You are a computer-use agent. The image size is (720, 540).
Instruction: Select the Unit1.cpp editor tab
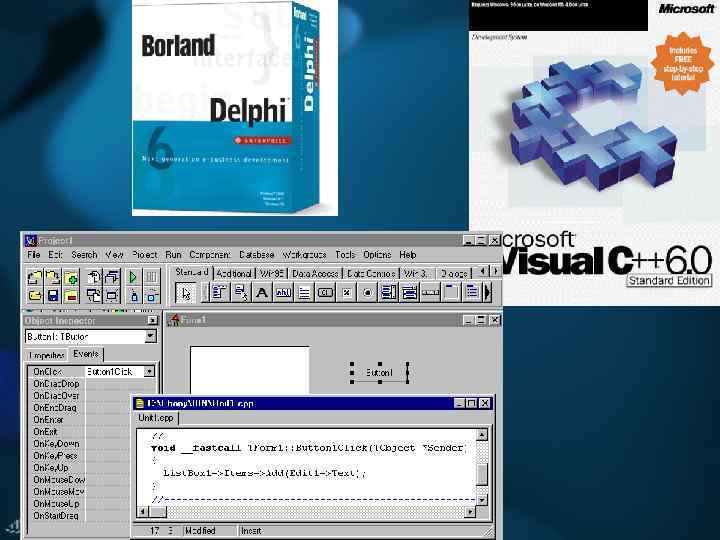pyautogui.click(x=156, y=418)
